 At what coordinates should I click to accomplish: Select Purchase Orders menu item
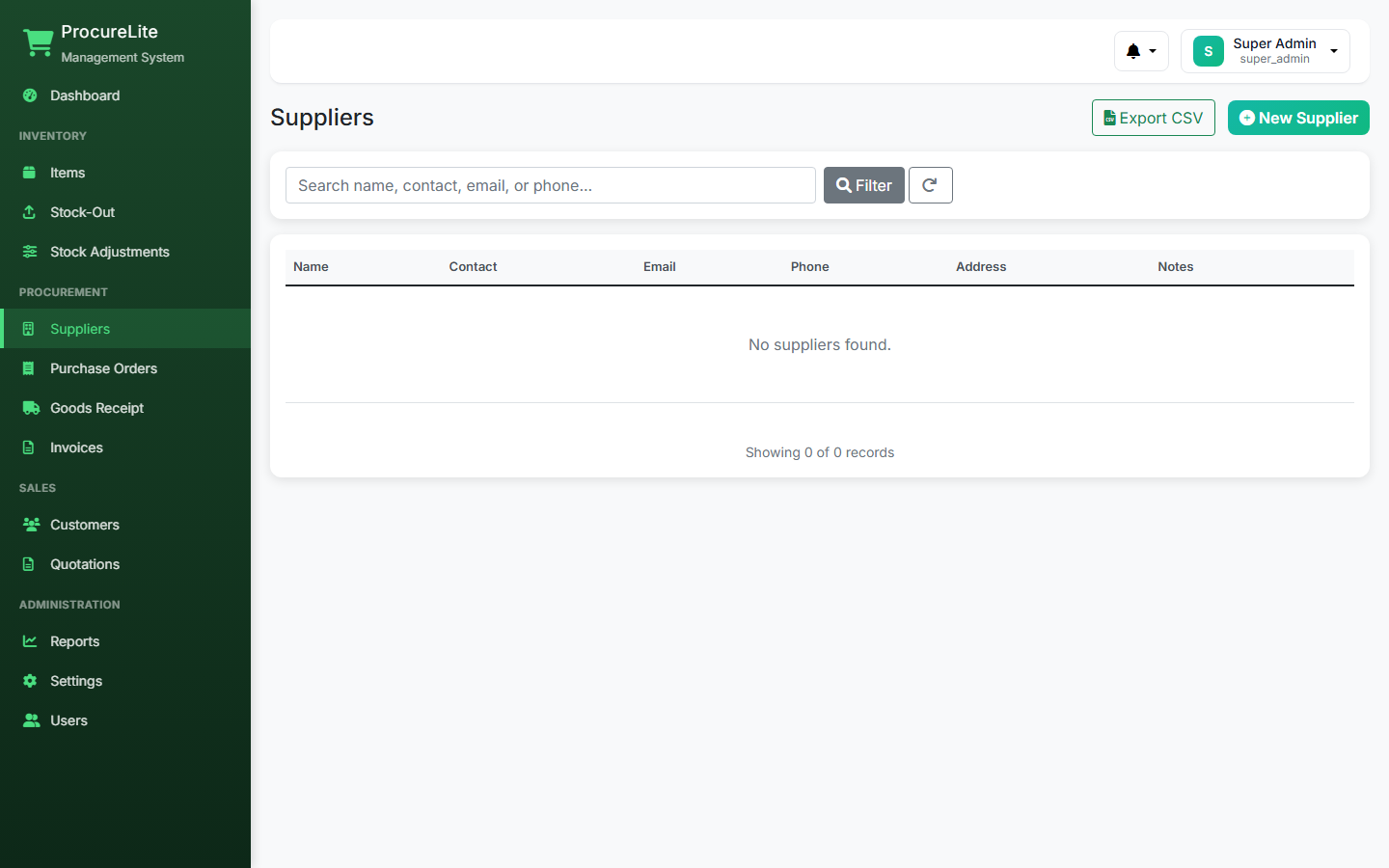tap(125, 368)
